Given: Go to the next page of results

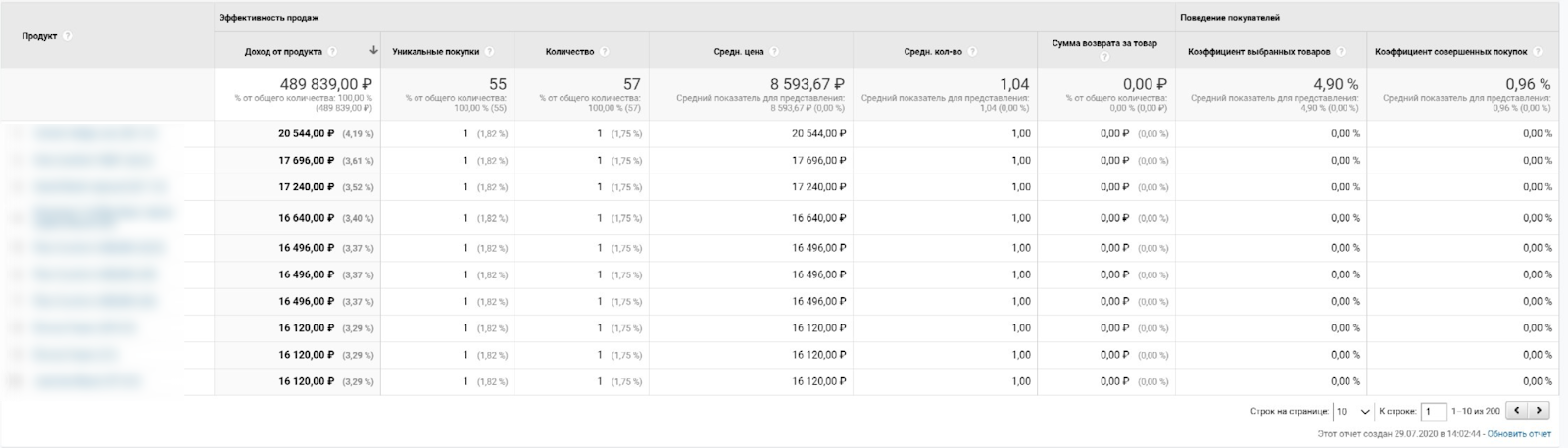Looking at the screenshot, I should pos(1540,411).
